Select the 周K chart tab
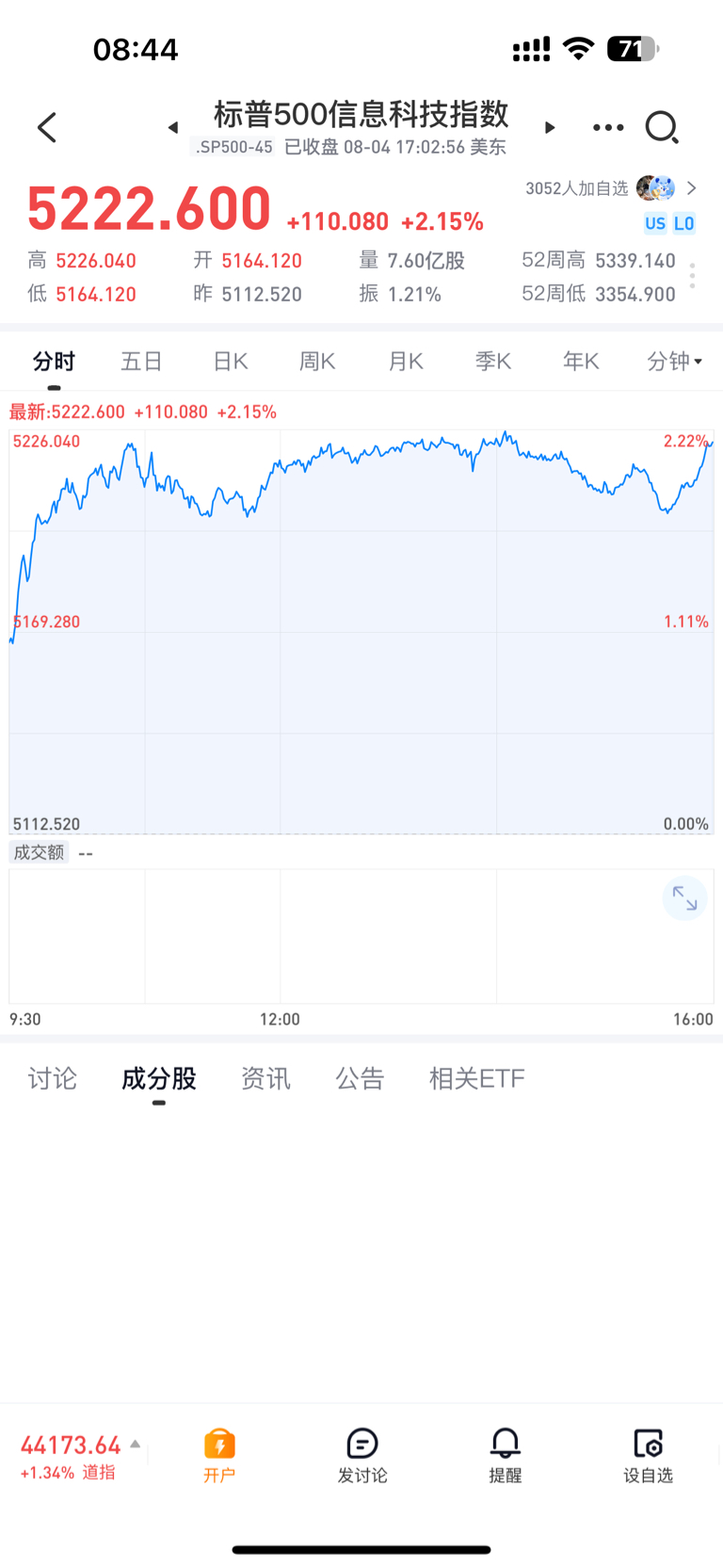 click(x=317, y=362)
